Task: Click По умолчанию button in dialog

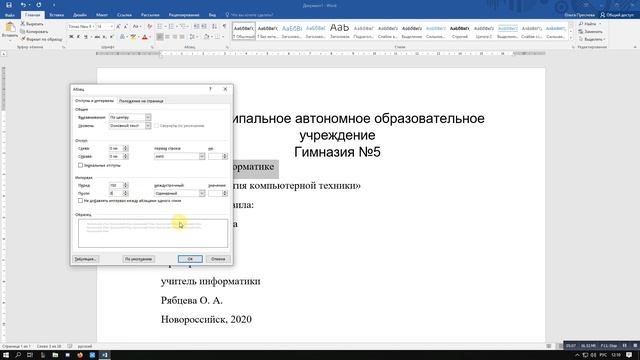Action: (x=138, y=259)
